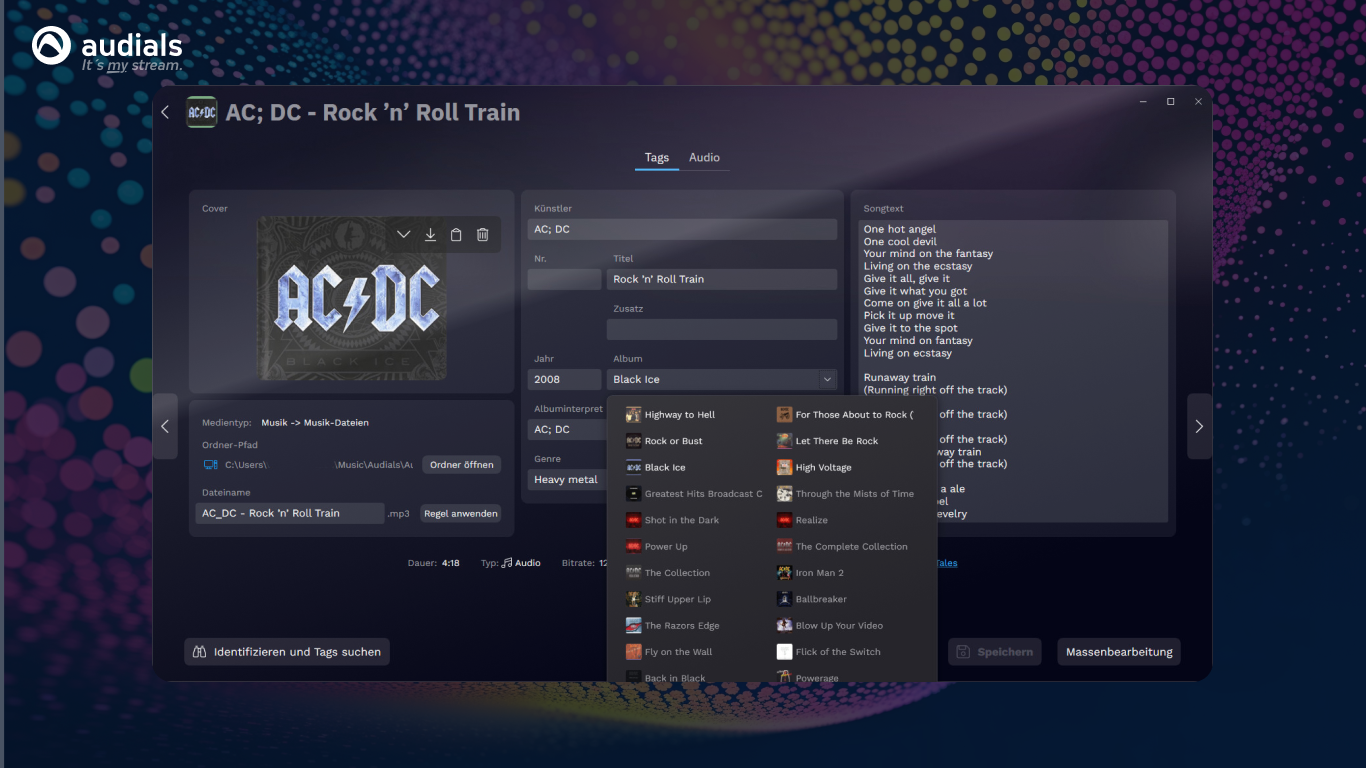The image size is (1366, 768).
Task: Maximize the audials window
Action: click(1171, 101)
